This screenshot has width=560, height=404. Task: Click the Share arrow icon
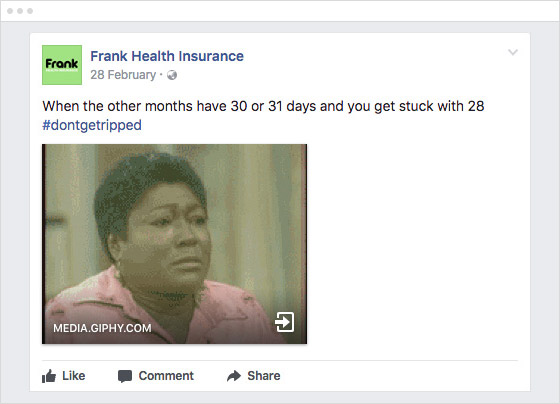click(x=234, y=376)
